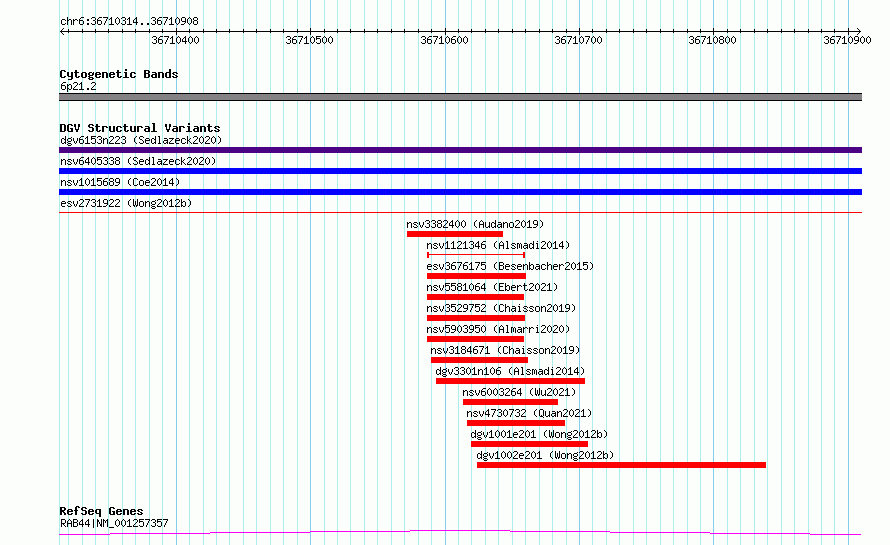The width and height of the screenshot is (890, 545).
Task: Click the red bar under nsv3382400
Action: tap(455, 234)
